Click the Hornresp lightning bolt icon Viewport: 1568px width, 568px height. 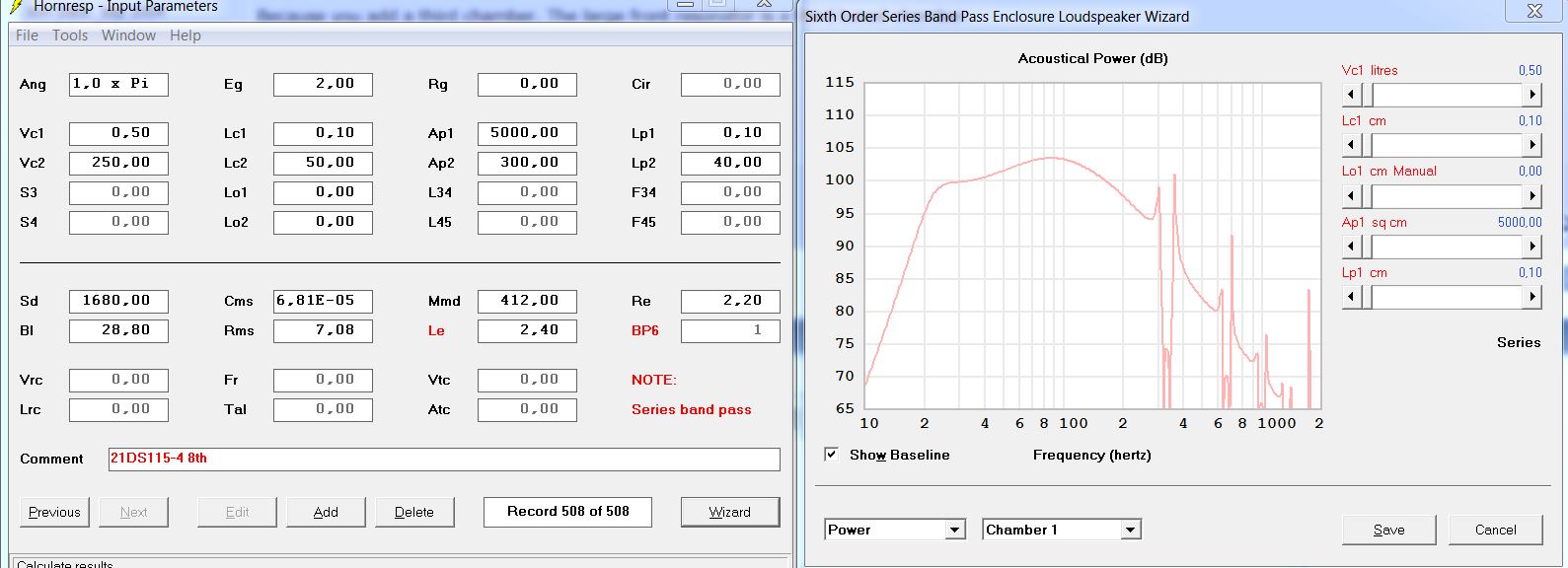[x=17, y=6]
